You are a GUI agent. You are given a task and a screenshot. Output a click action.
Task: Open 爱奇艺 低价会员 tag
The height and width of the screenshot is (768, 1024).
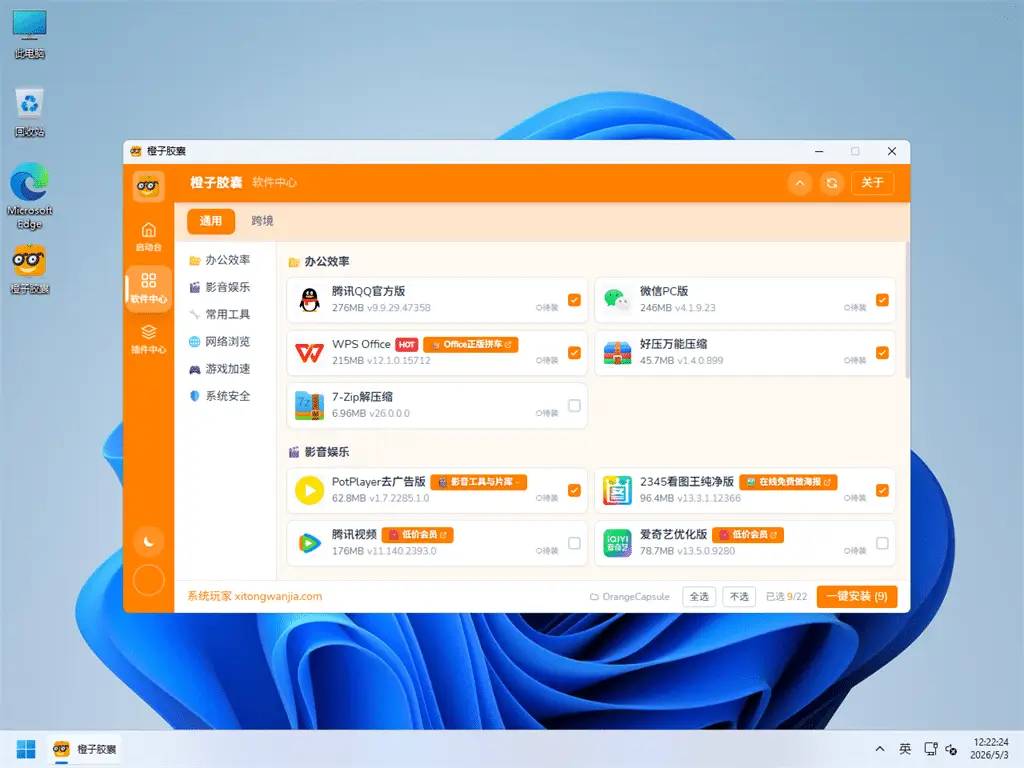click(748, 535)
